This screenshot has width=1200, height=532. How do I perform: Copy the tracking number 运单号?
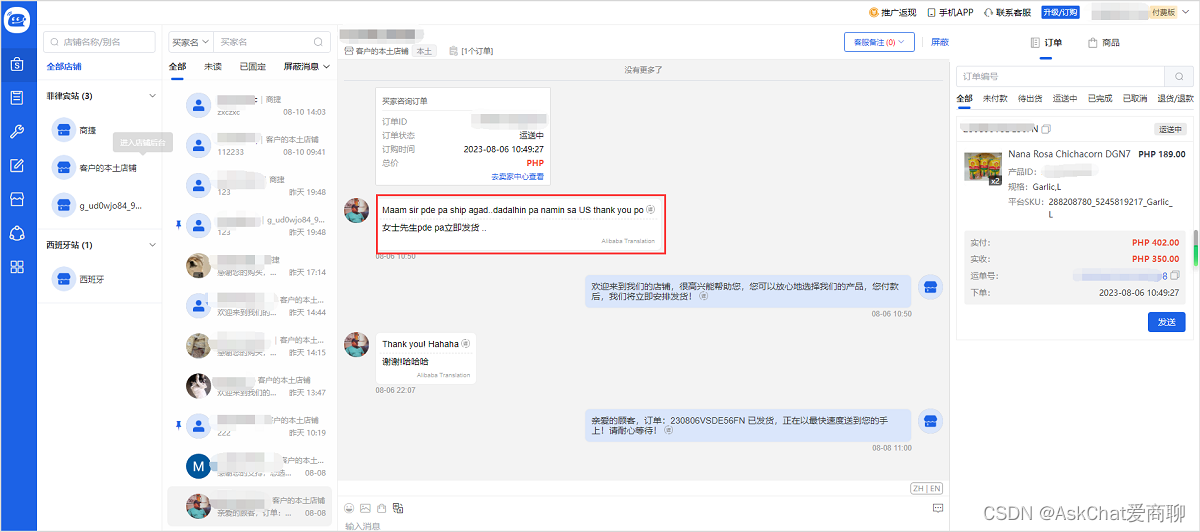1175,275
